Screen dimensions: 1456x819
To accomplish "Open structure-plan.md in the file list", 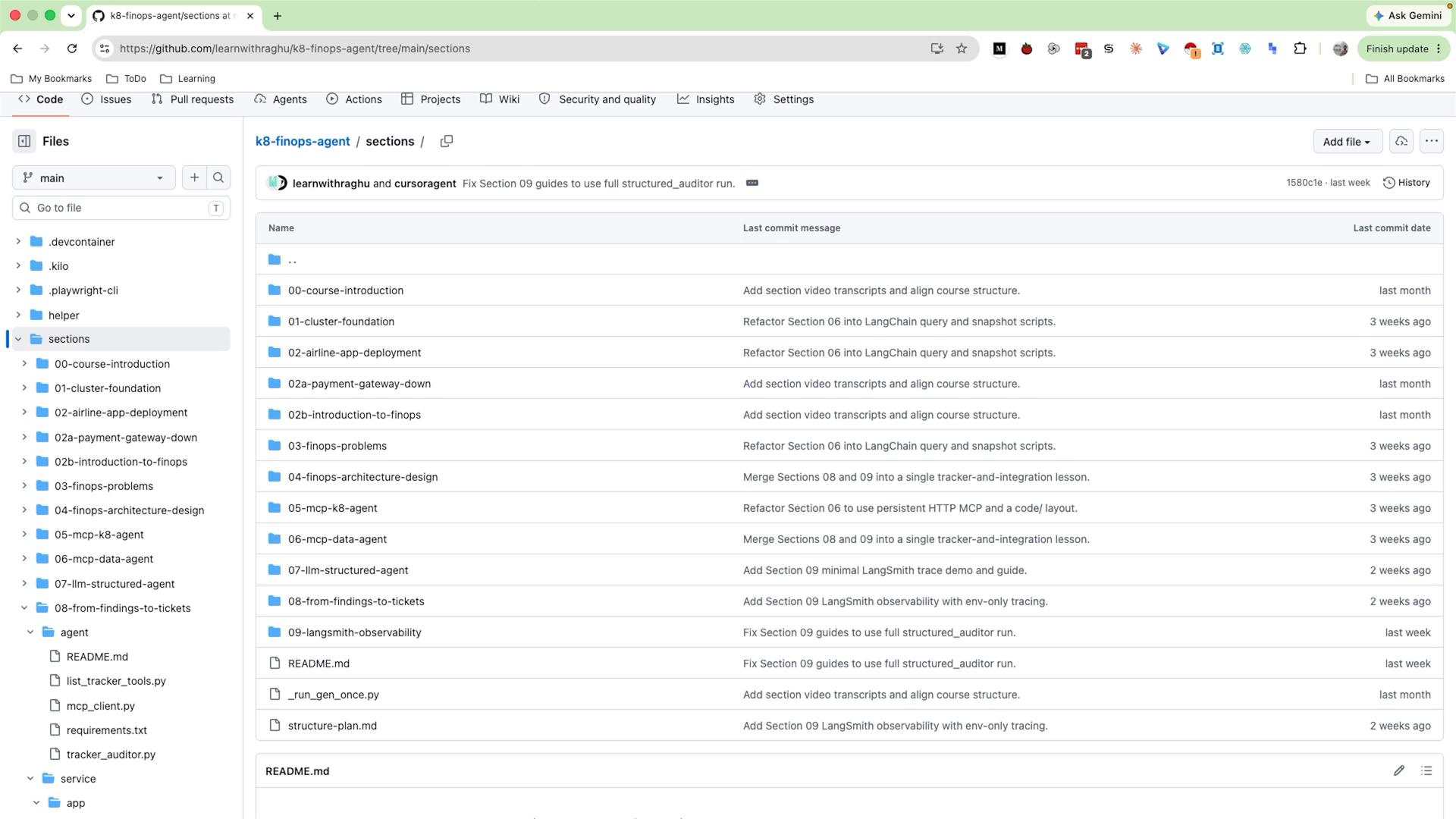I will (x=332, y=726).
